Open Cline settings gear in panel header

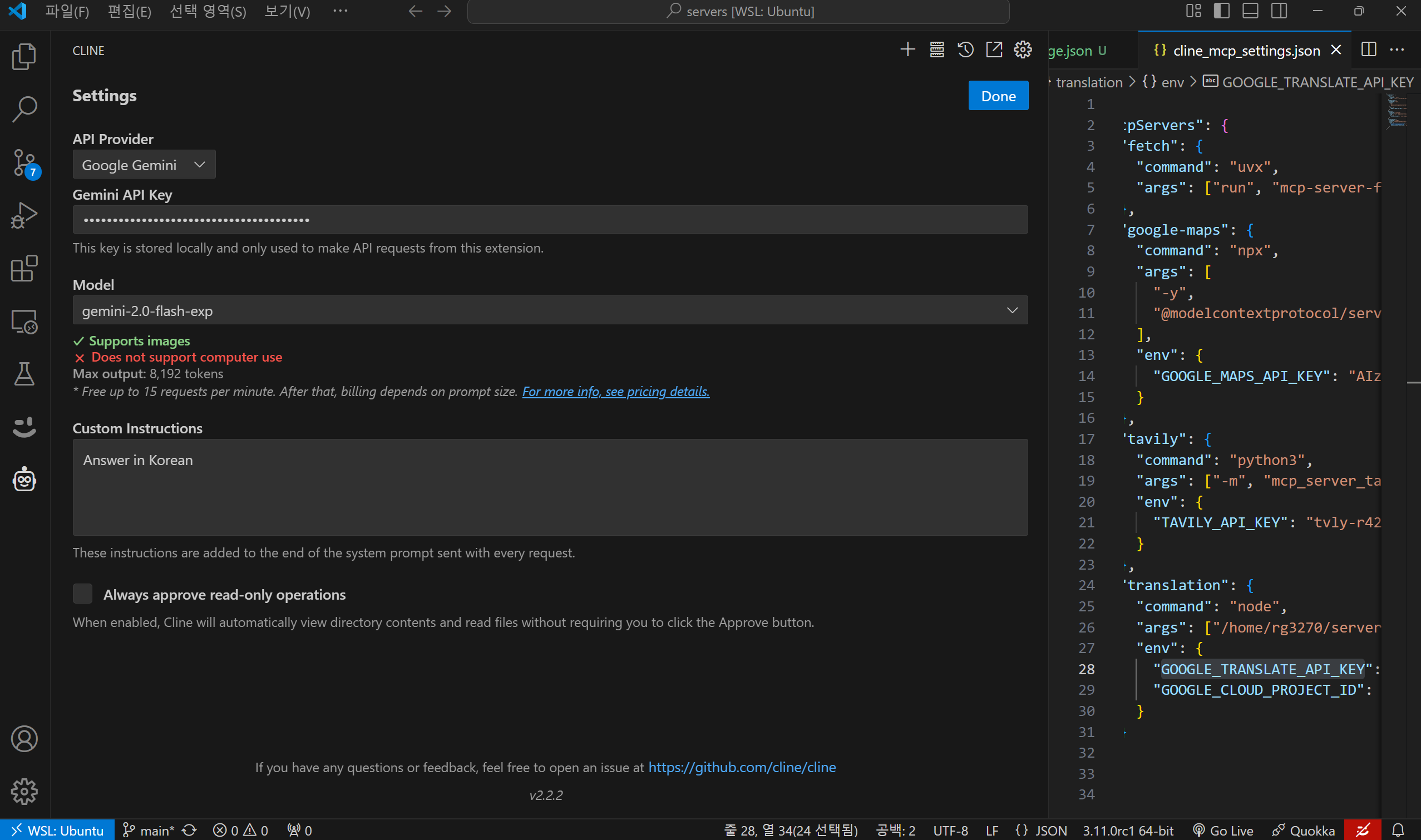[x=1023, y=50]
